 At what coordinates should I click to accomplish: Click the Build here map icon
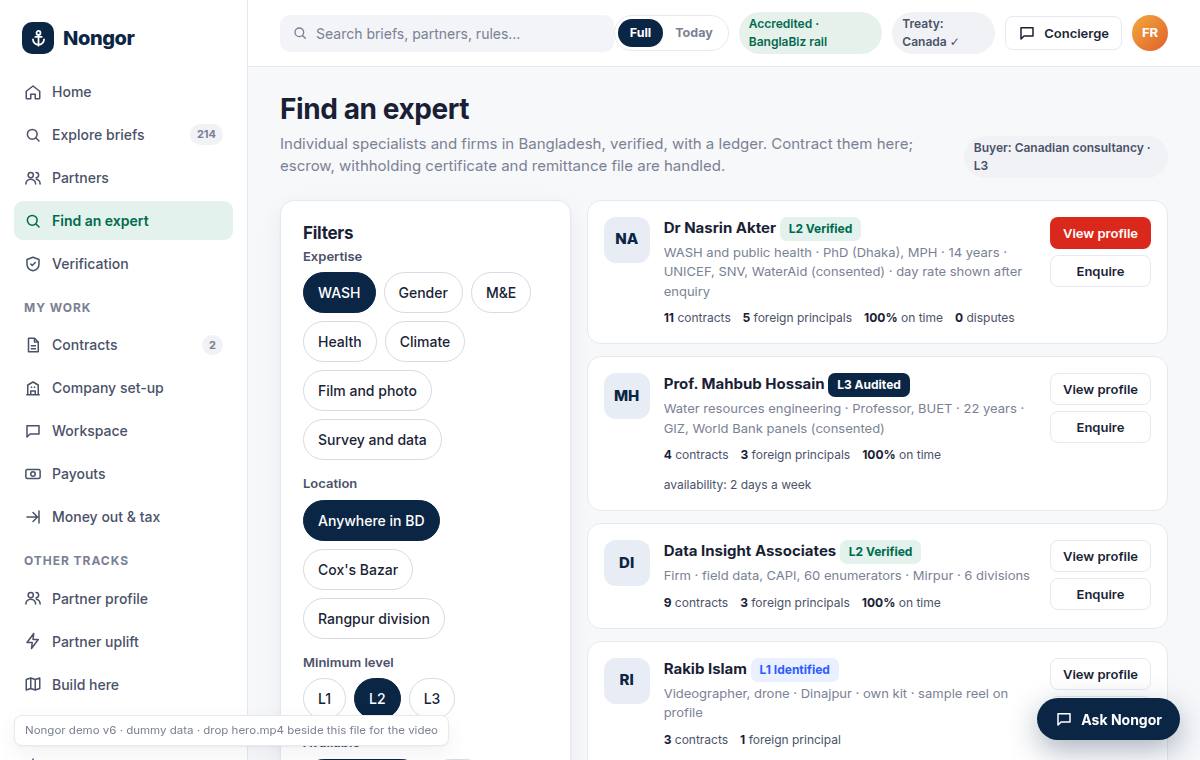pos(33,685)
